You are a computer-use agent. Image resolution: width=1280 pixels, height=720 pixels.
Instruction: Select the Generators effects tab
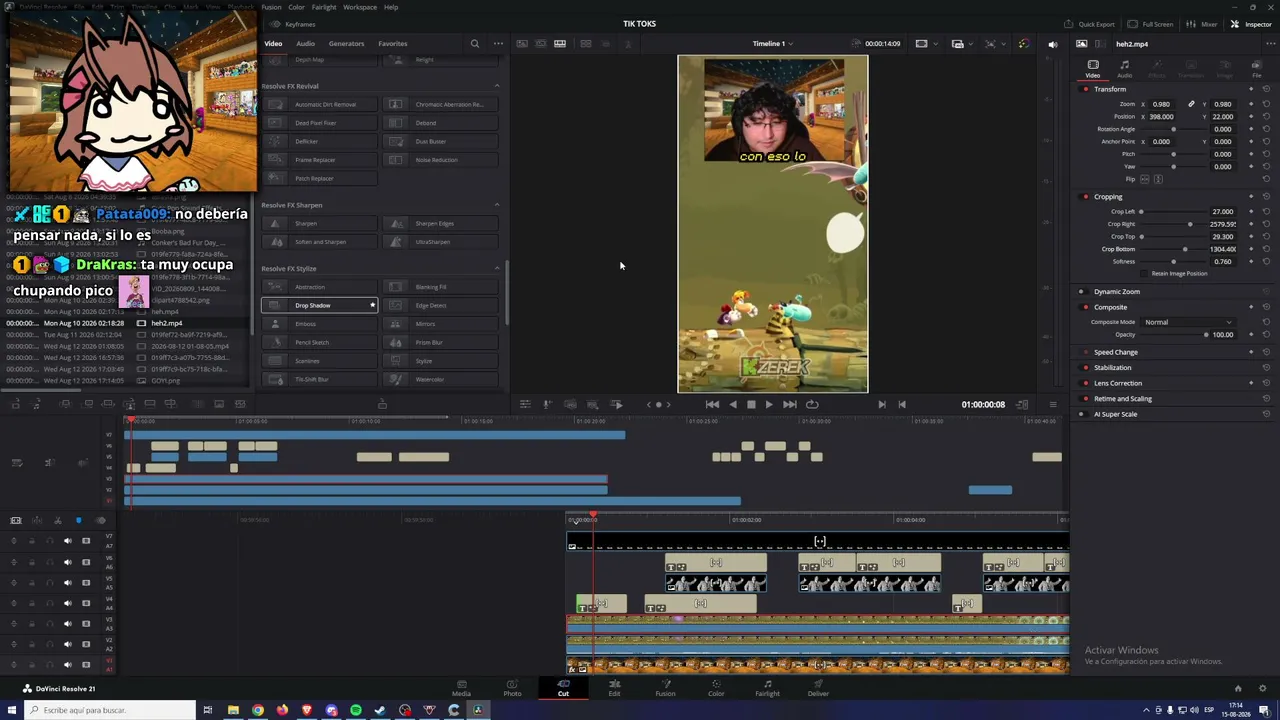click(346, 44)
